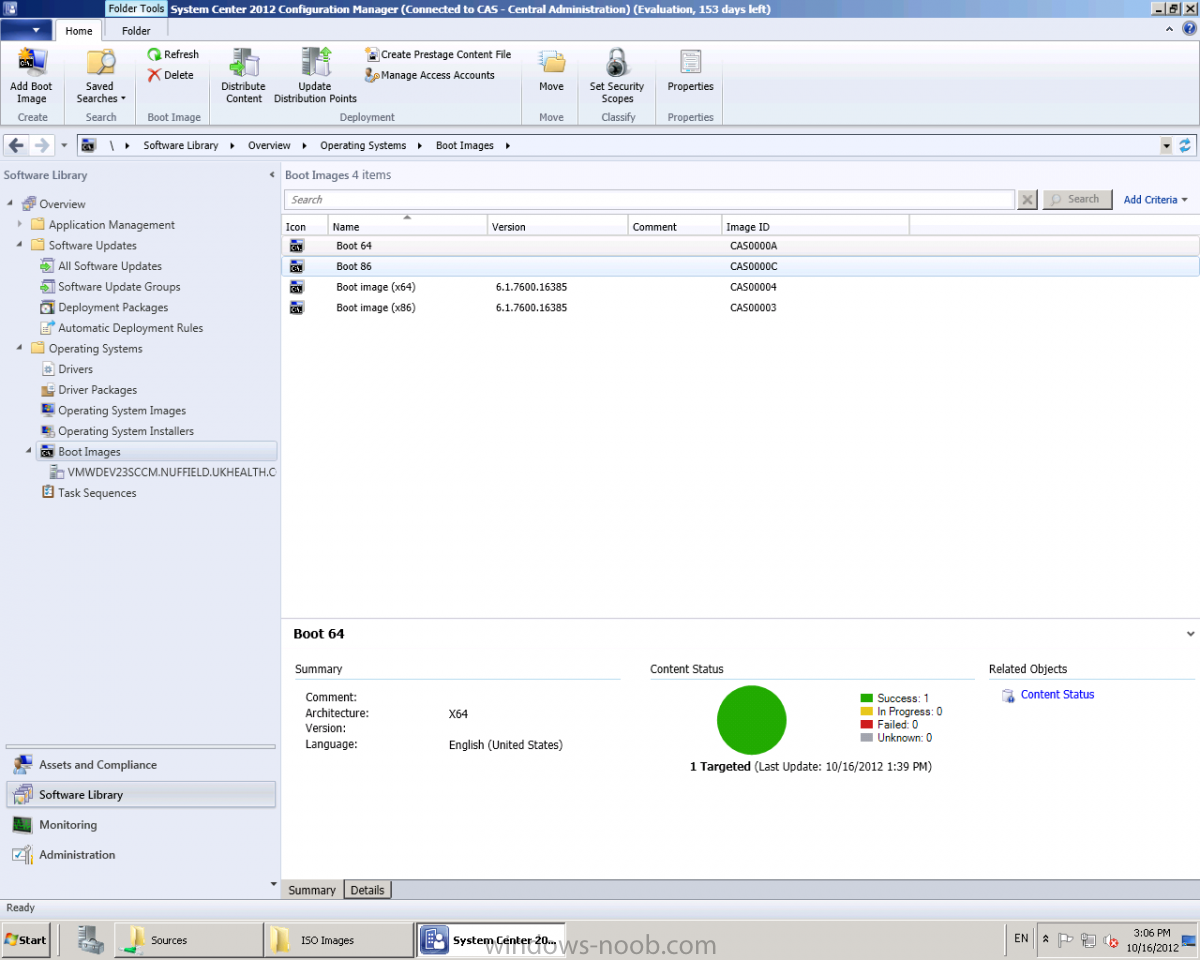The image size is (1200, 960).
Task: Collapse the Operating Systems node
Action: point(19,349)
